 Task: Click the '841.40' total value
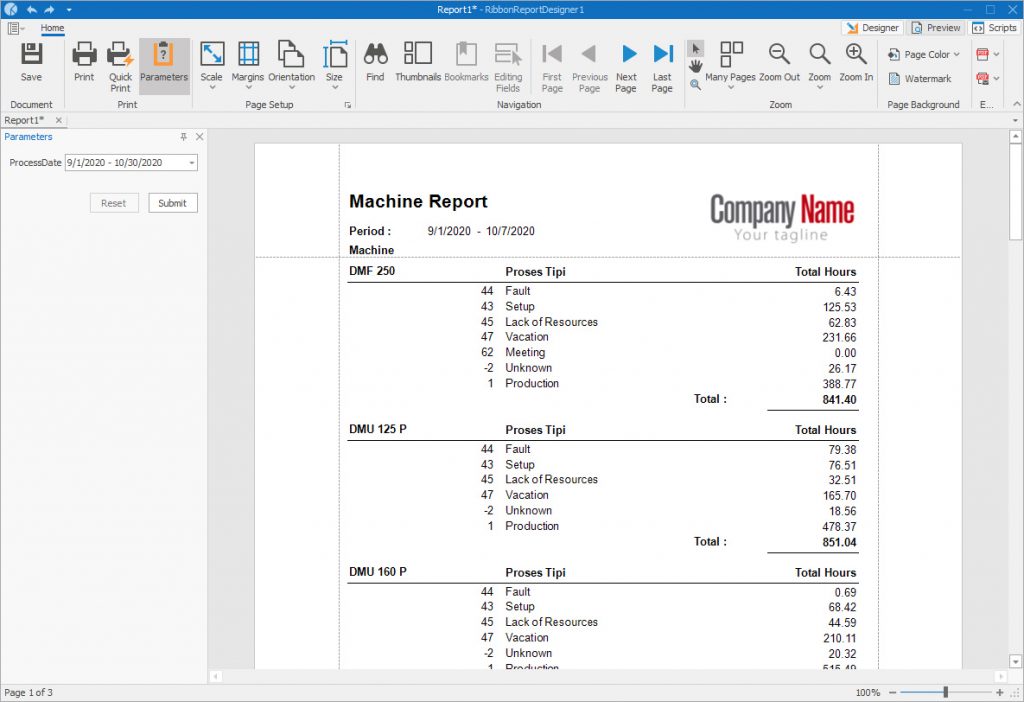coord(839,400)
